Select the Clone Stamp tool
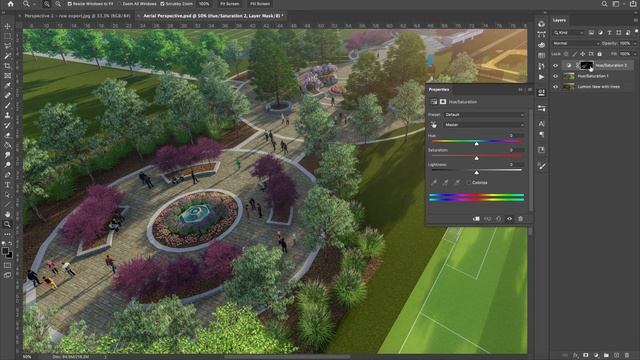The height and width of the screenshot is (360, 640). (7, 115)
